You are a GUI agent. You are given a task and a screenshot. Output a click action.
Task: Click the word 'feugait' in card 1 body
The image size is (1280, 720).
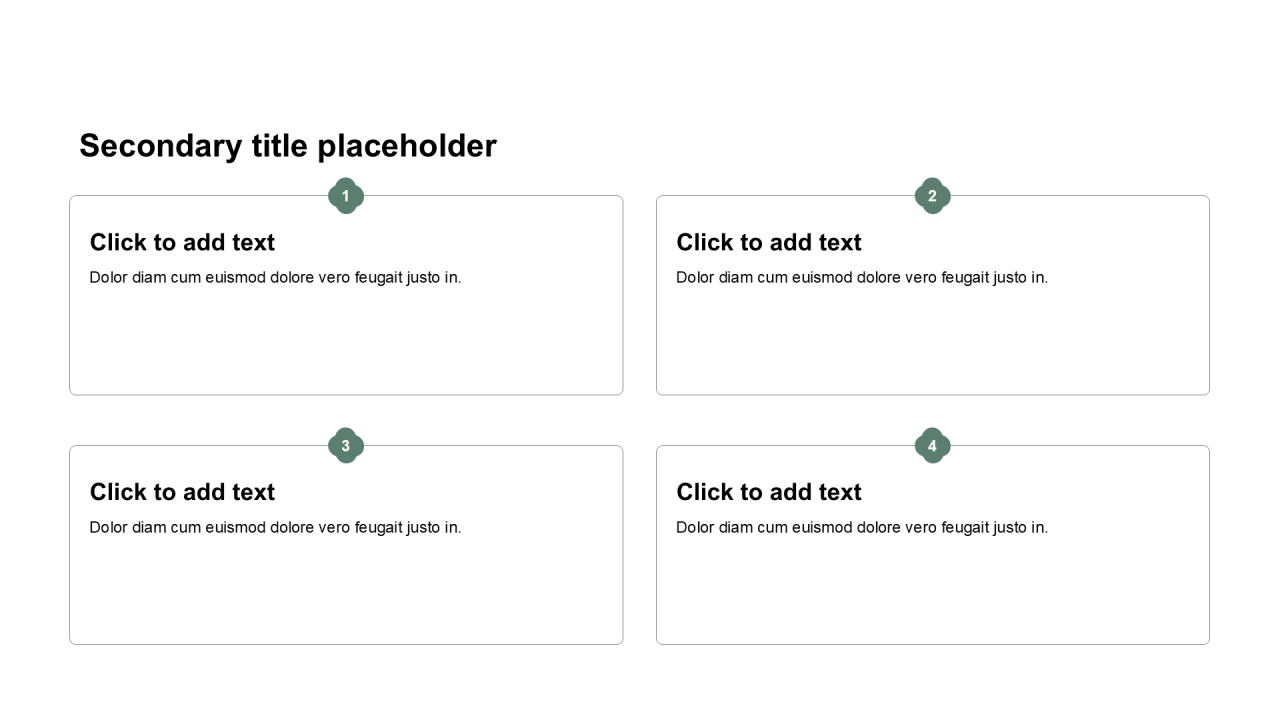(x=379, y=278)
